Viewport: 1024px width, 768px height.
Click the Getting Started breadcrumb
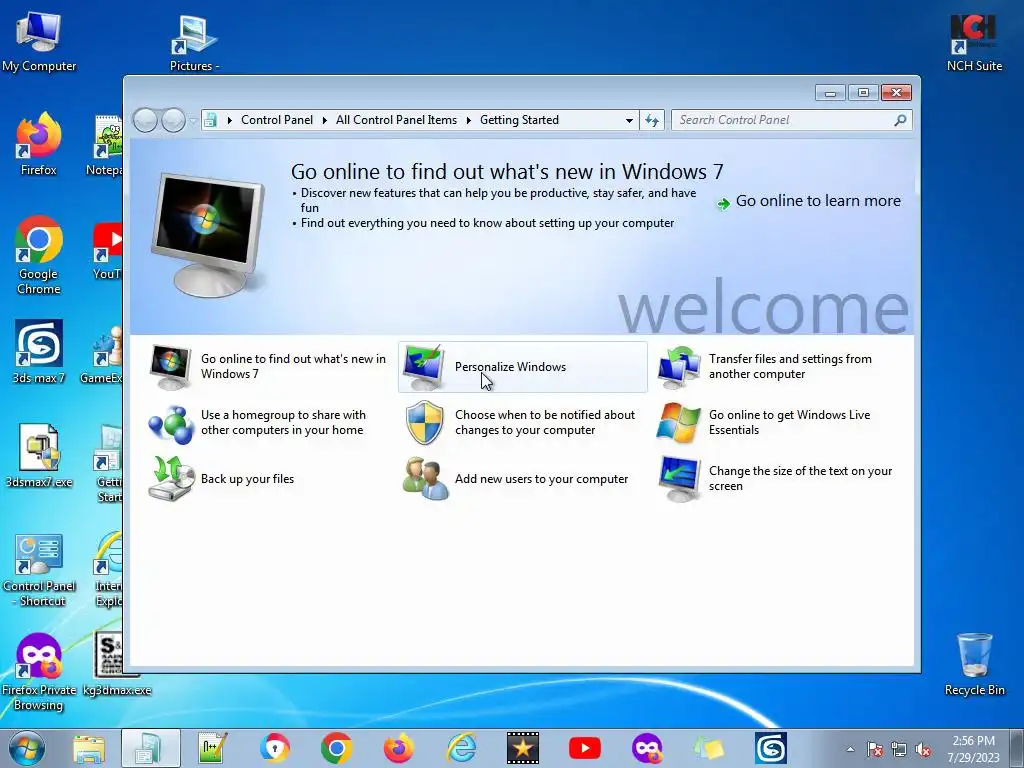[519, 120]
